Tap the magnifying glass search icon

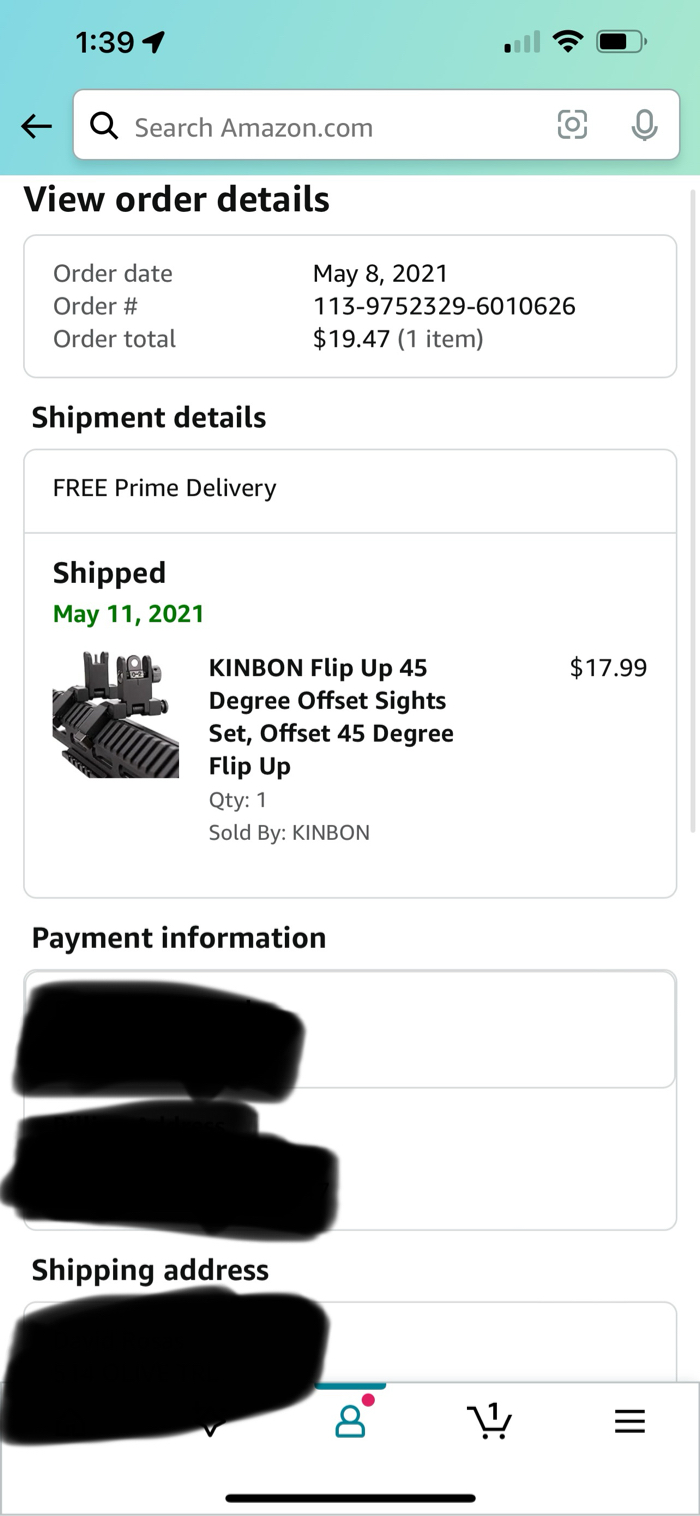(104, 126)
